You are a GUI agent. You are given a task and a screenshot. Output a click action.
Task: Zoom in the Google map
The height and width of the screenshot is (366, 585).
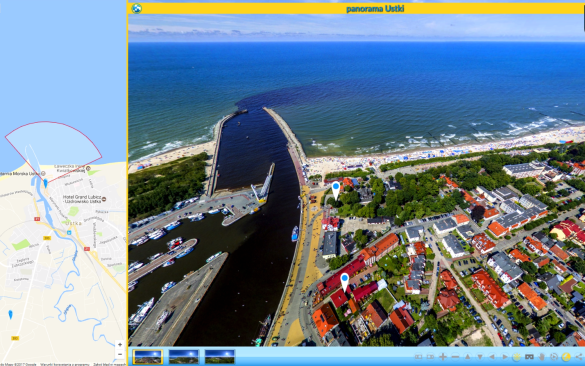(120, 345)
